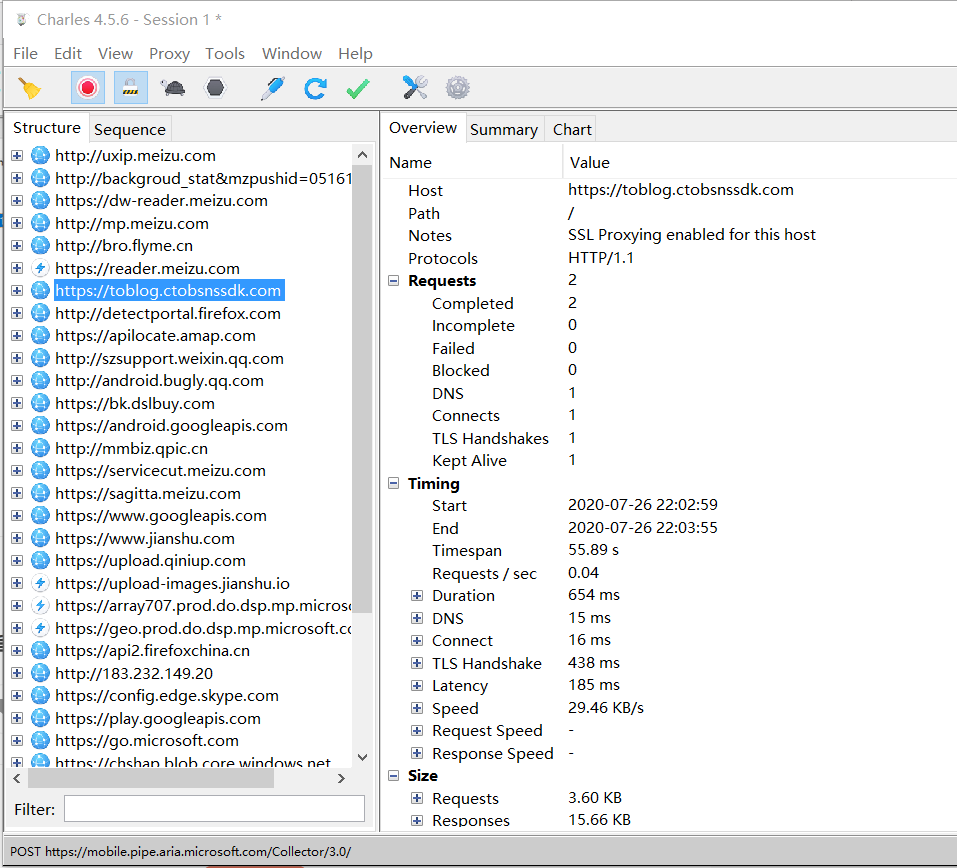Toggle the red Record button
Viewport: 957px width, 868px height.
[87, 88]
